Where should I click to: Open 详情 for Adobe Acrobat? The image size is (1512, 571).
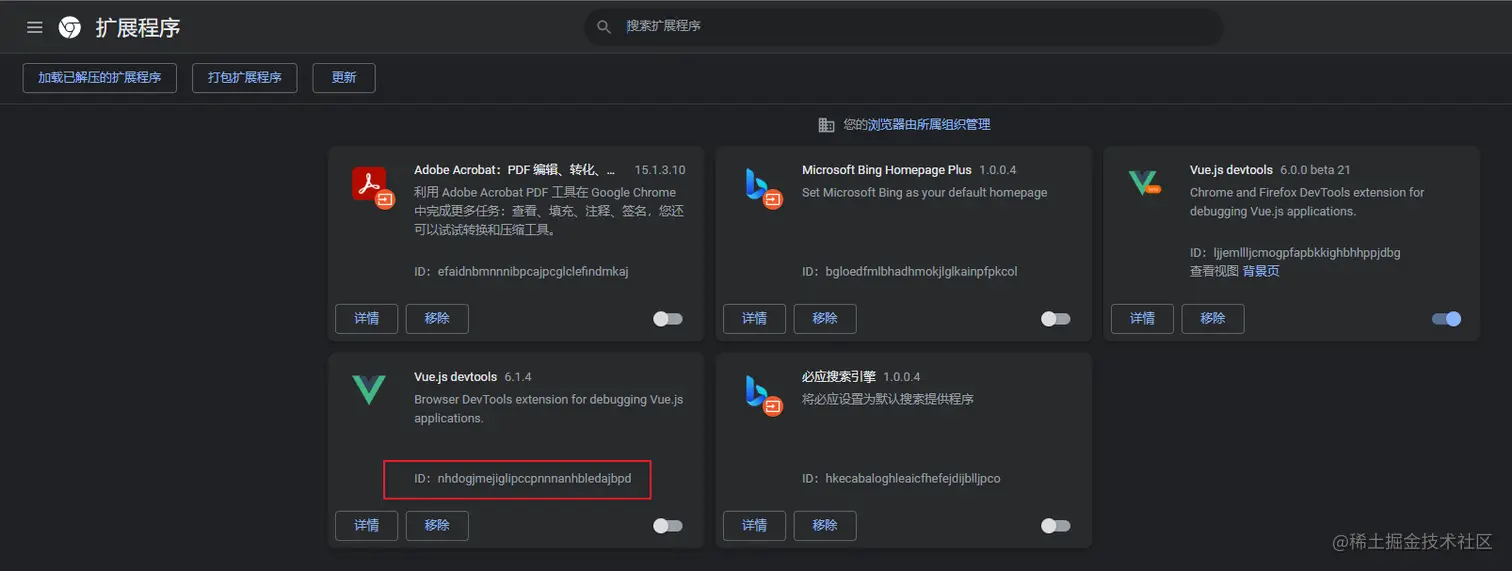pos(367,319)
